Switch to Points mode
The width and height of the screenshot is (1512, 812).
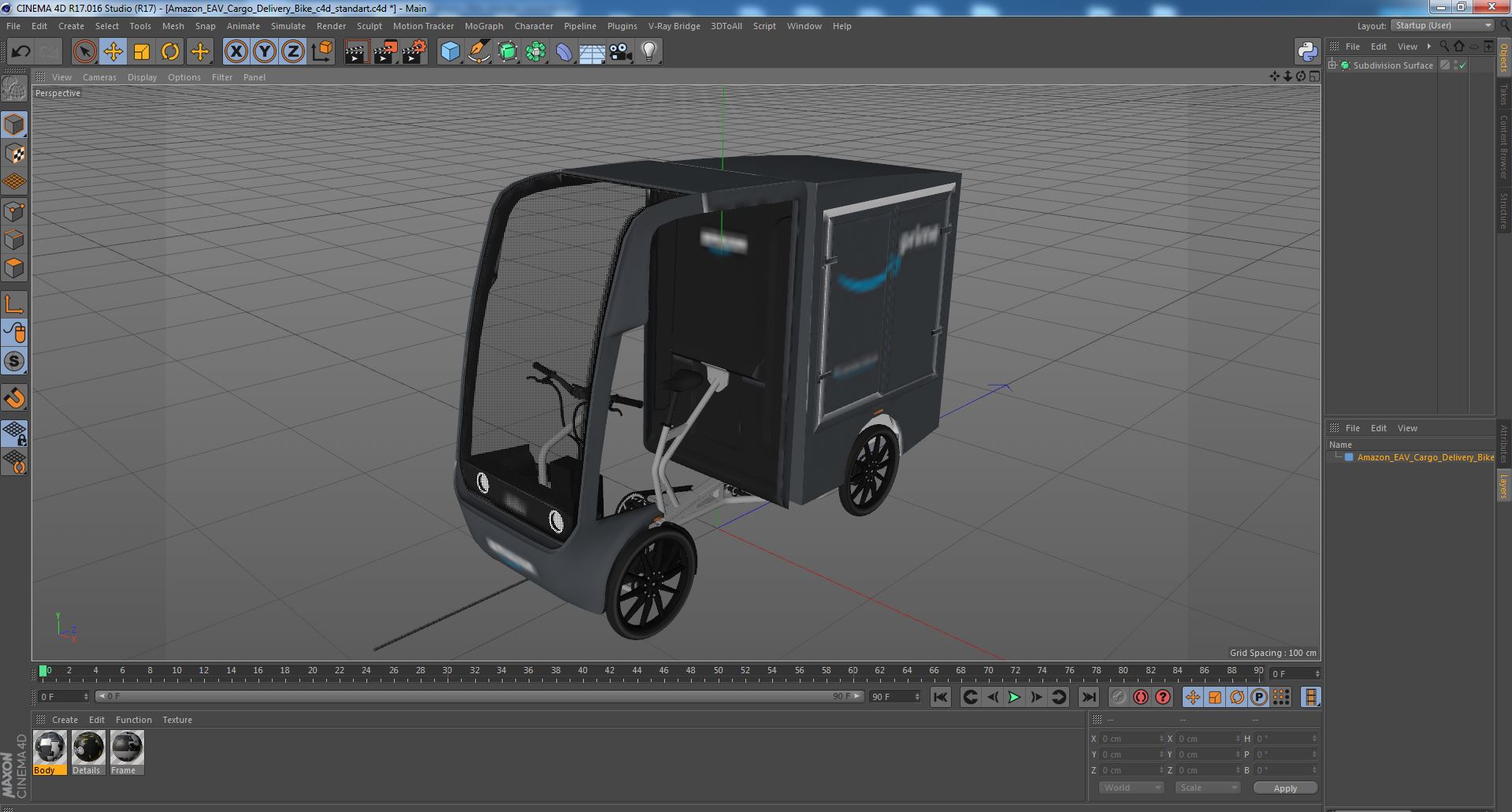coord(14,211)
